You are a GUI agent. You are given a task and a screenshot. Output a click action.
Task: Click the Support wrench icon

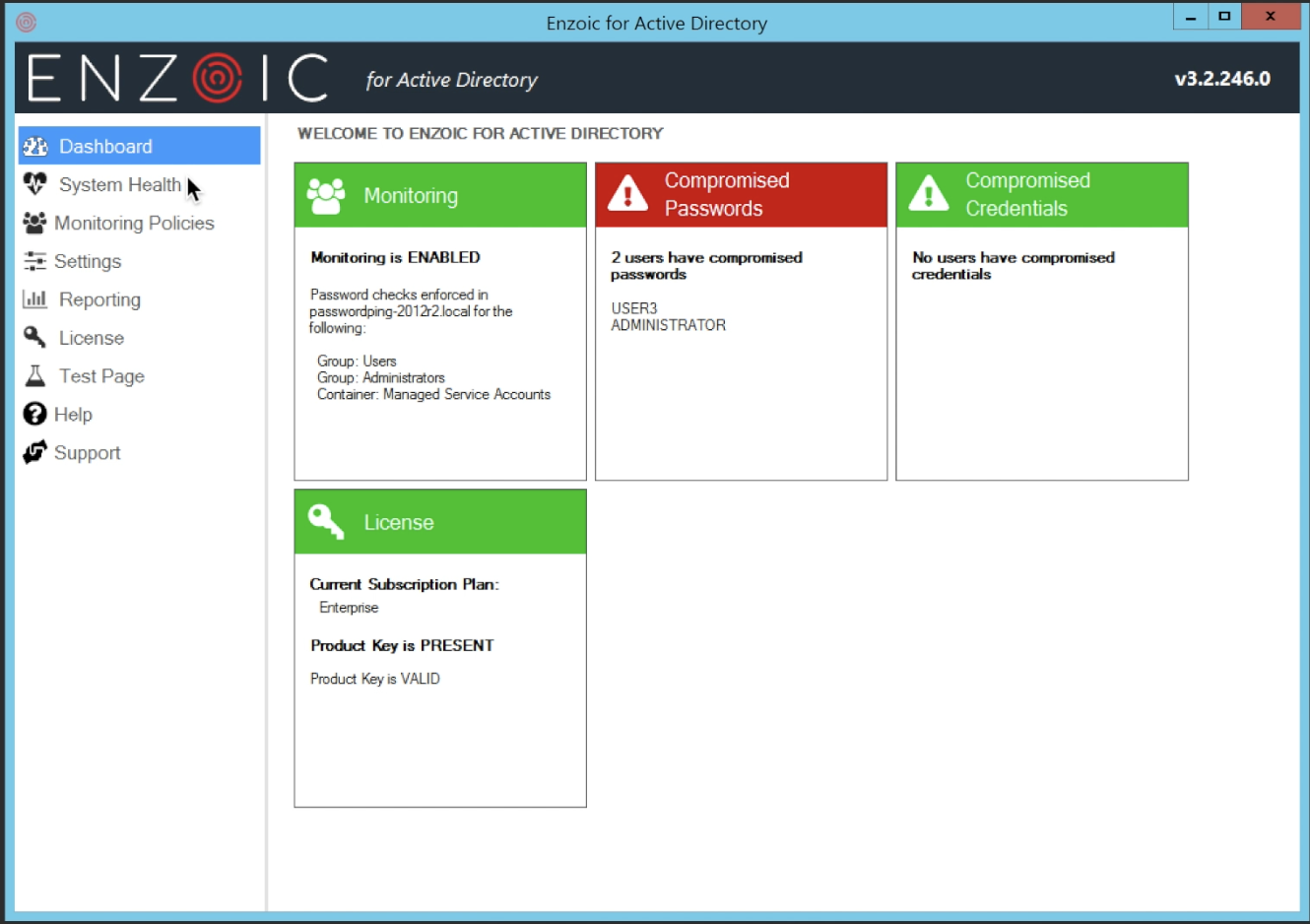[x=33, y=452]
